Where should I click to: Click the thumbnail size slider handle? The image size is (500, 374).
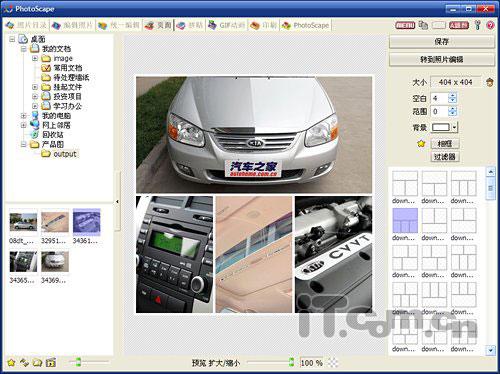[78, 362]
